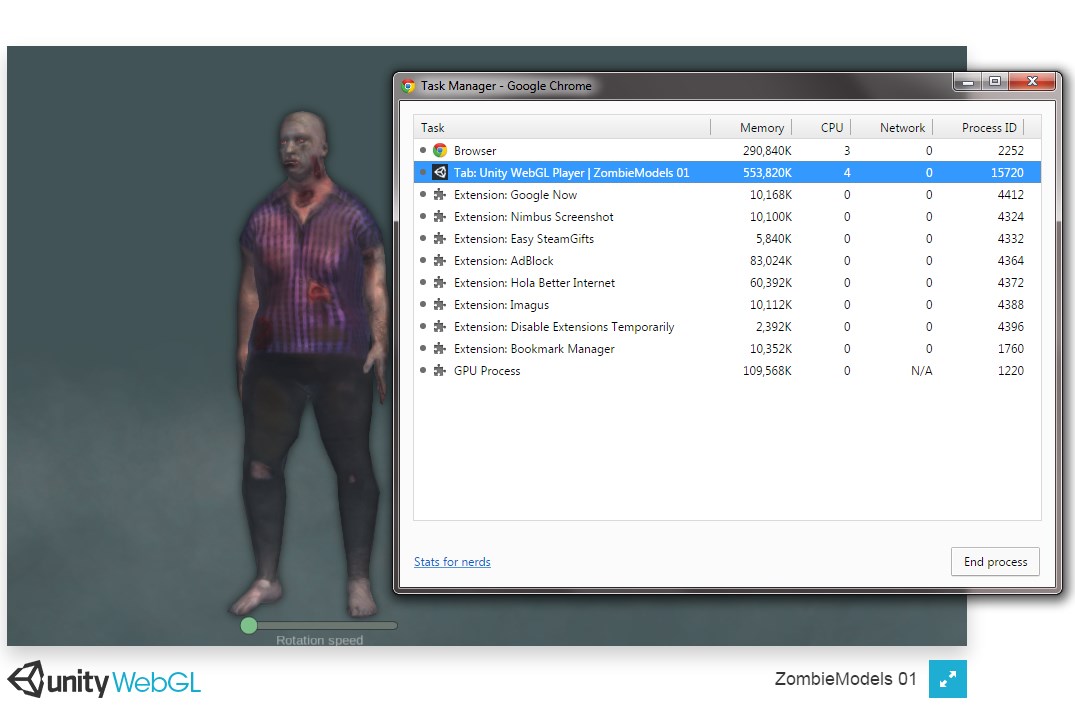This screenshot has width=1075, height=707.
Task: Toggle fullscreen with the blue expand icon
Action: (x=947, y=679)
